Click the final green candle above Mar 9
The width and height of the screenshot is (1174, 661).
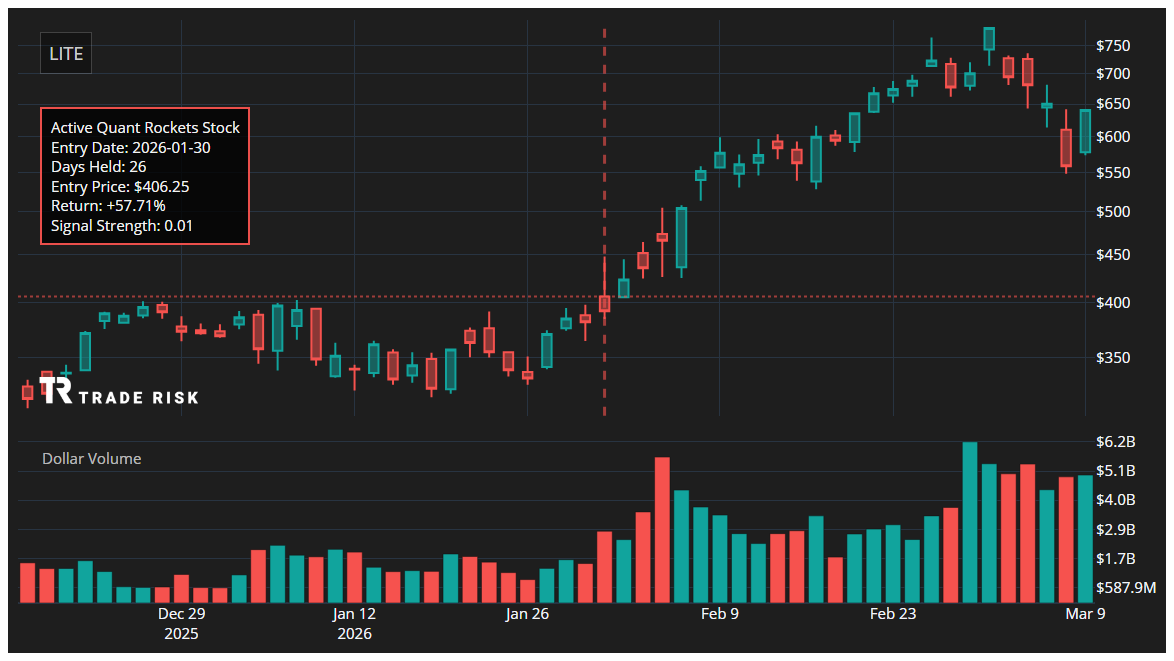(x=1085, y=131)
